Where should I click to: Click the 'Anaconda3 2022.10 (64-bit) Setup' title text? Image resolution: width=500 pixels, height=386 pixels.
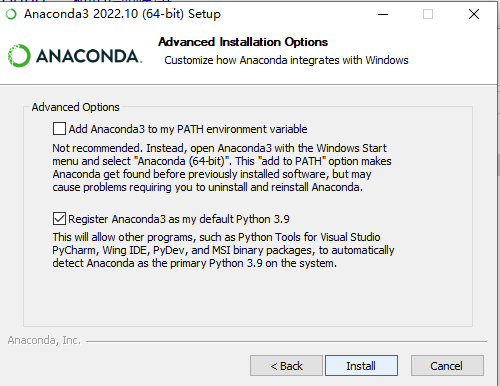[x=122, y=14]
